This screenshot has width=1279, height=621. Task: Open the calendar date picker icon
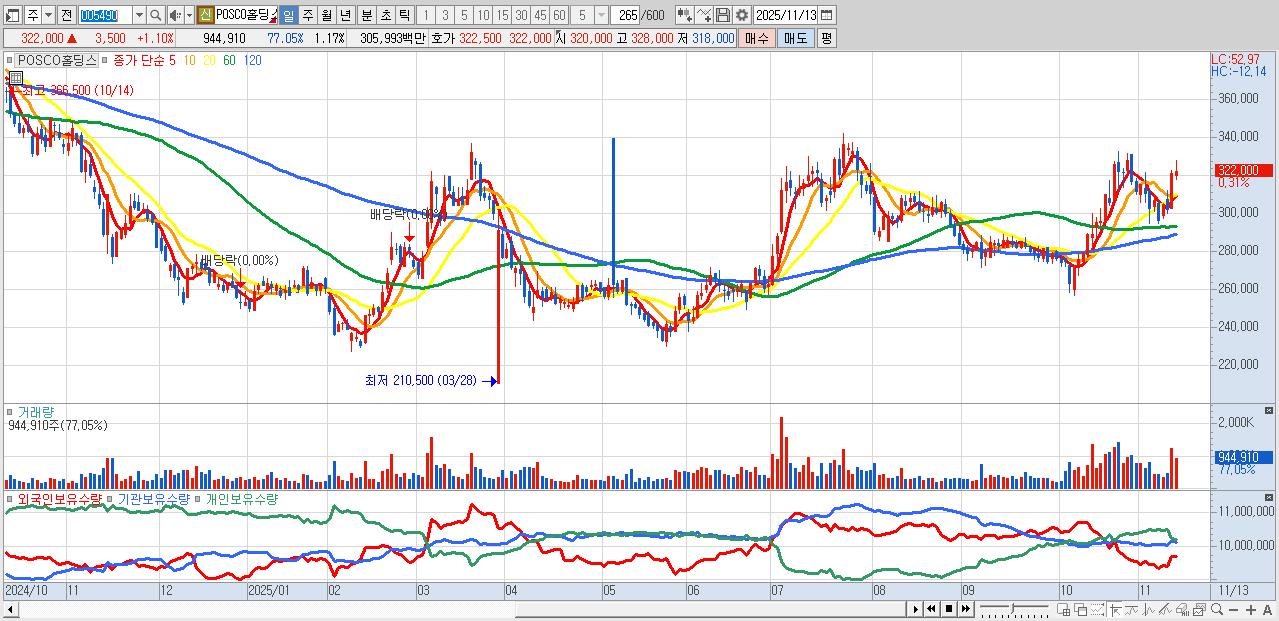click(827, 15)
